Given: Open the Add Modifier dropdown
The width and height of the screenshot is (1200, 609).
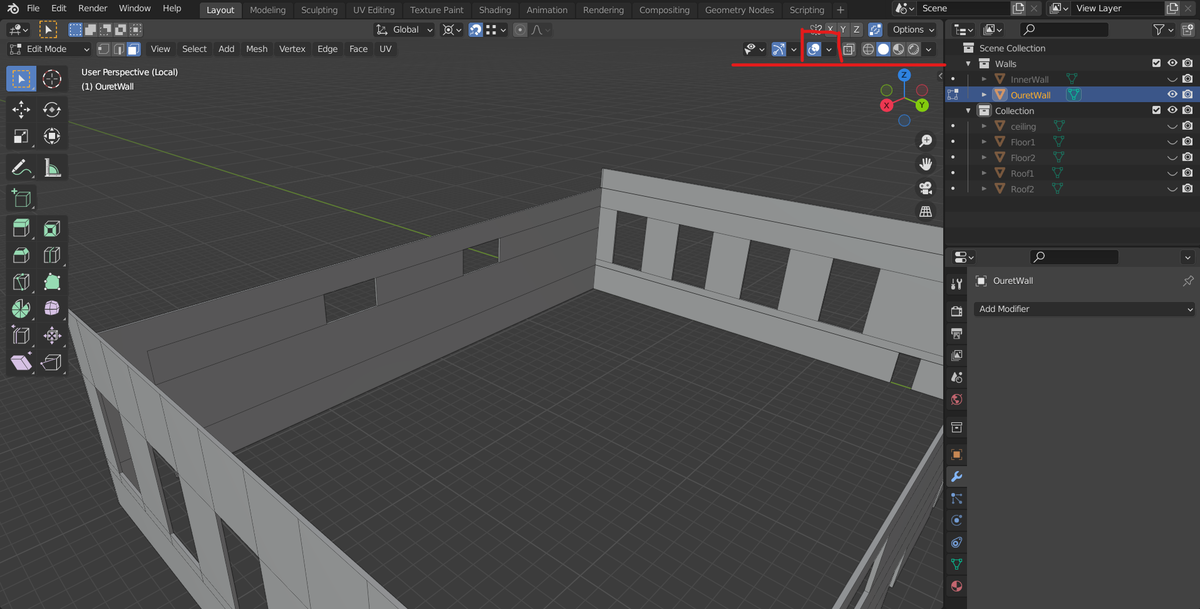Looking at the screenshot, I should (x=1084, y=309).
